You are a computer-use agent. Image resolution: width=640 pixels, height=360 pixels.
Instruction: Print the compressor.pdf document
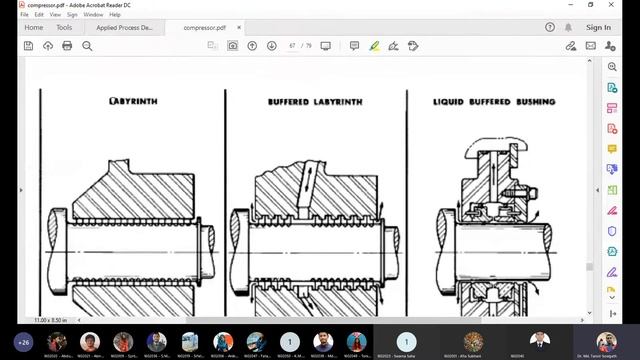pos(67,46)
